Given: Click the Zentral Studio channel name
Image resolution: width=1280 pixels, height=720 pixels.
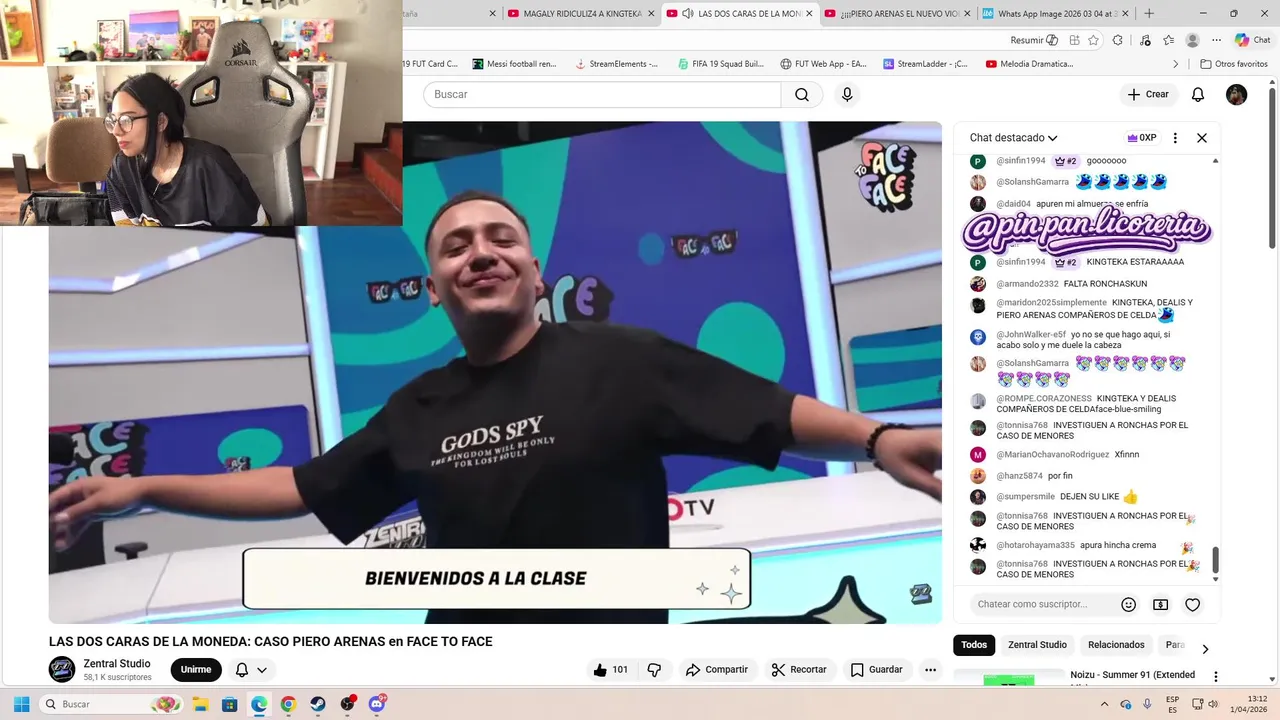Looking at the screenshot, I should pos(117,663).
